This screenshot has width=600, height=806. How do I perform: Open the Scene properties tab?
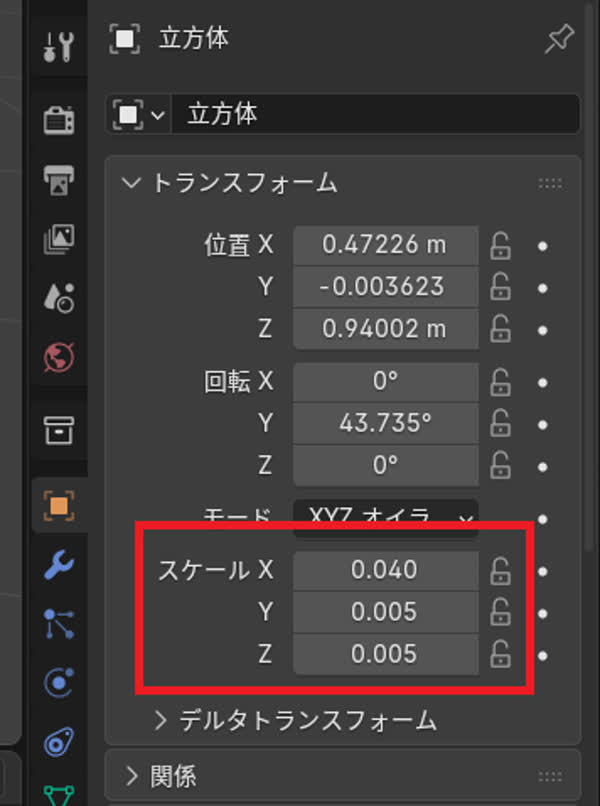click(59, 298)
